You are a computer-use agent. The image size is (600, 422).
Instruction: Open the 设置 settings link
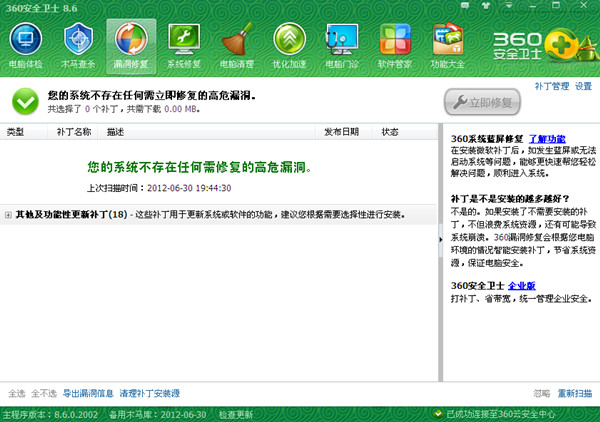[583, 86]
